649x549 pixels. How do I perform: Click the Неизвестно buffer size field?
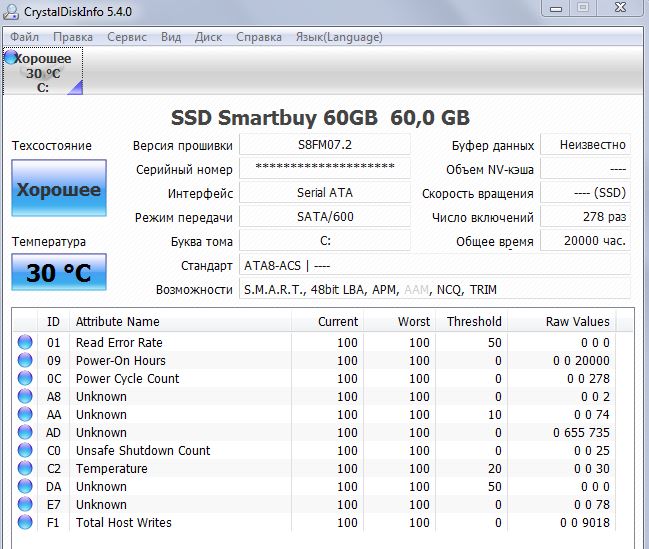pyautogui.click(x=586, y=145)
